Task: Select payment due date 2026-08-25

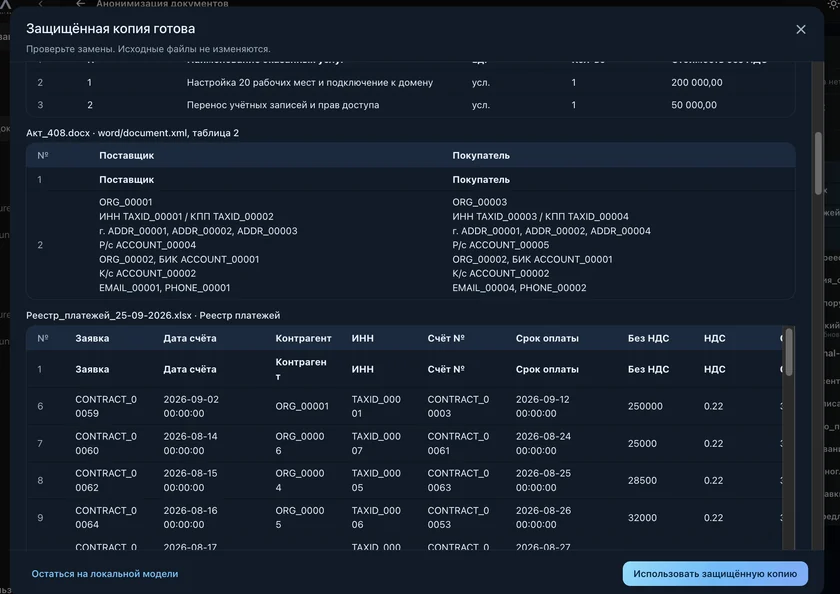Action: (543, 480)
